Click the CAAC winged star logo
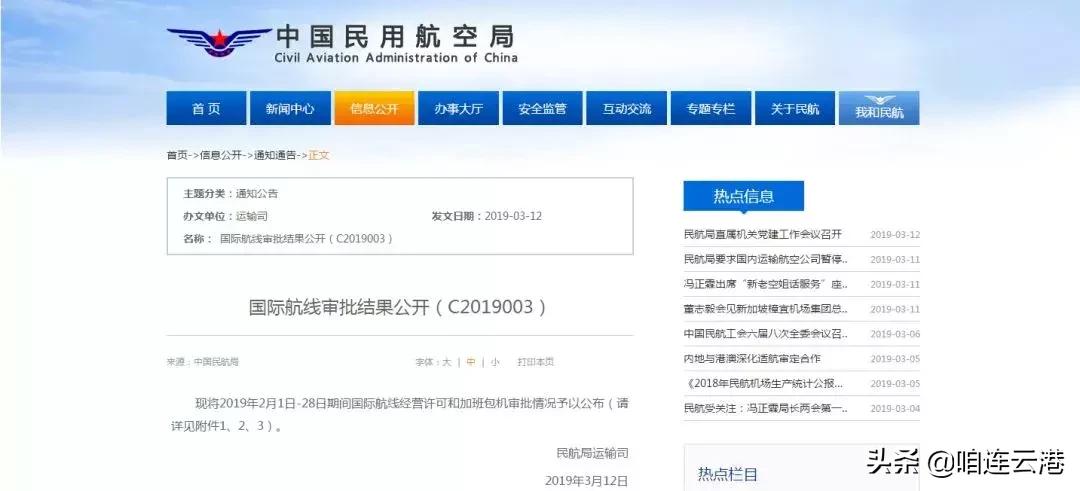This screenshot has width=1080, height=491. [x=219, y=41]
